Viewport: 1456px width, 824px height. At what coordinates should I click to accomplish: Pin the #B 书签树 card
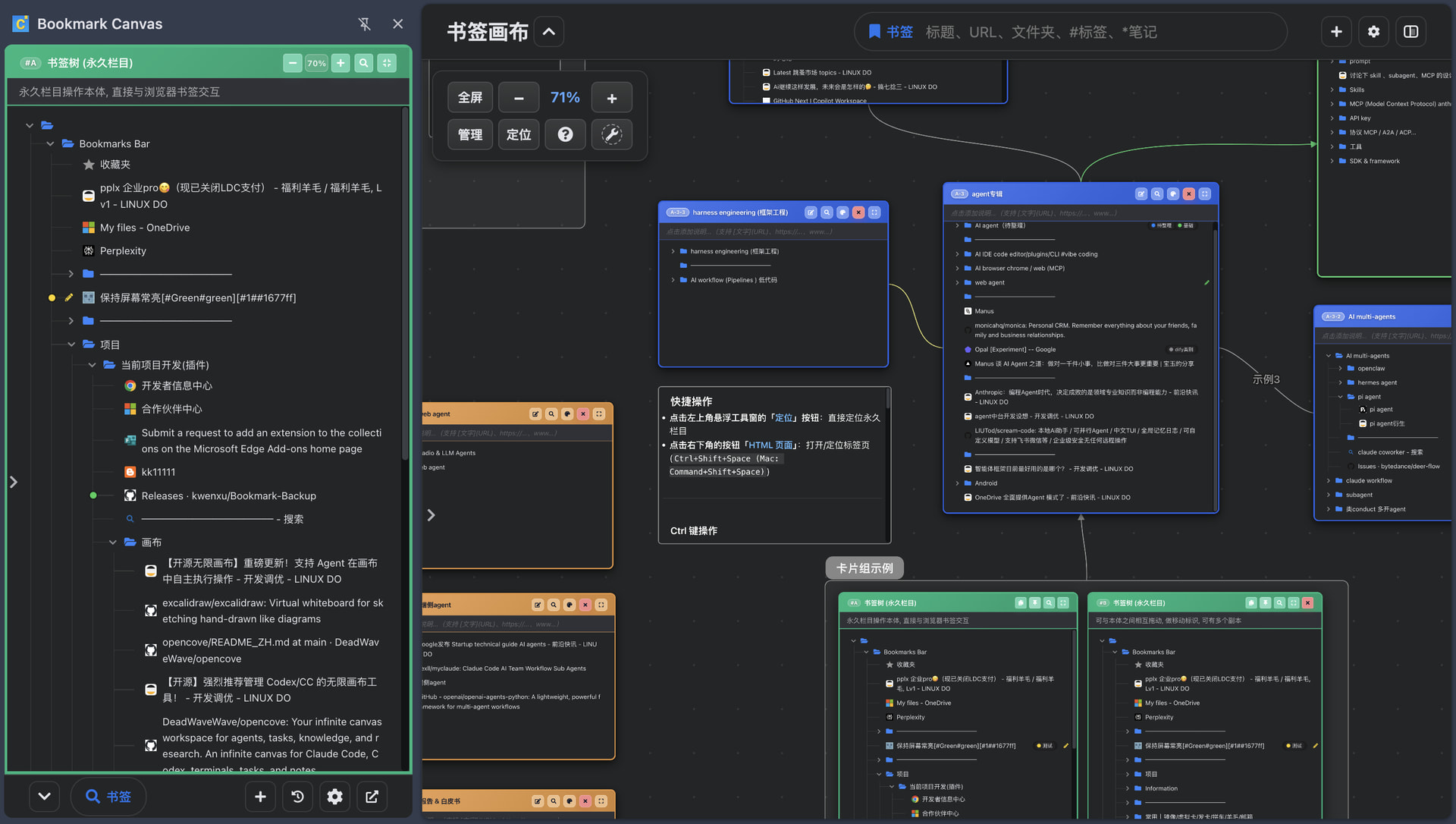pyautogui.click(x=1266, y=603)
